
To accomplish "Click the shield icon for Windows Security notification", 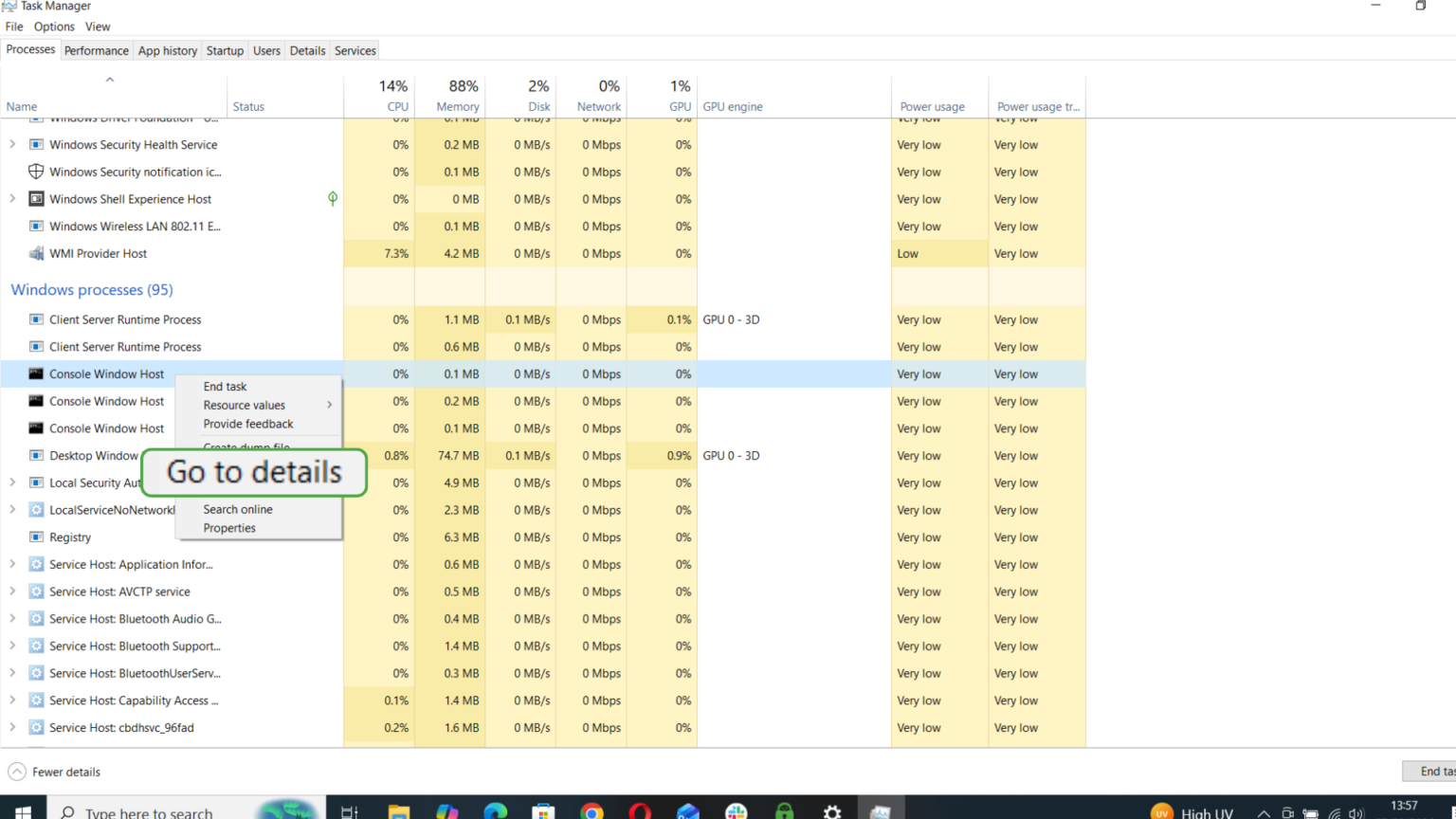I will coord(36,172).
